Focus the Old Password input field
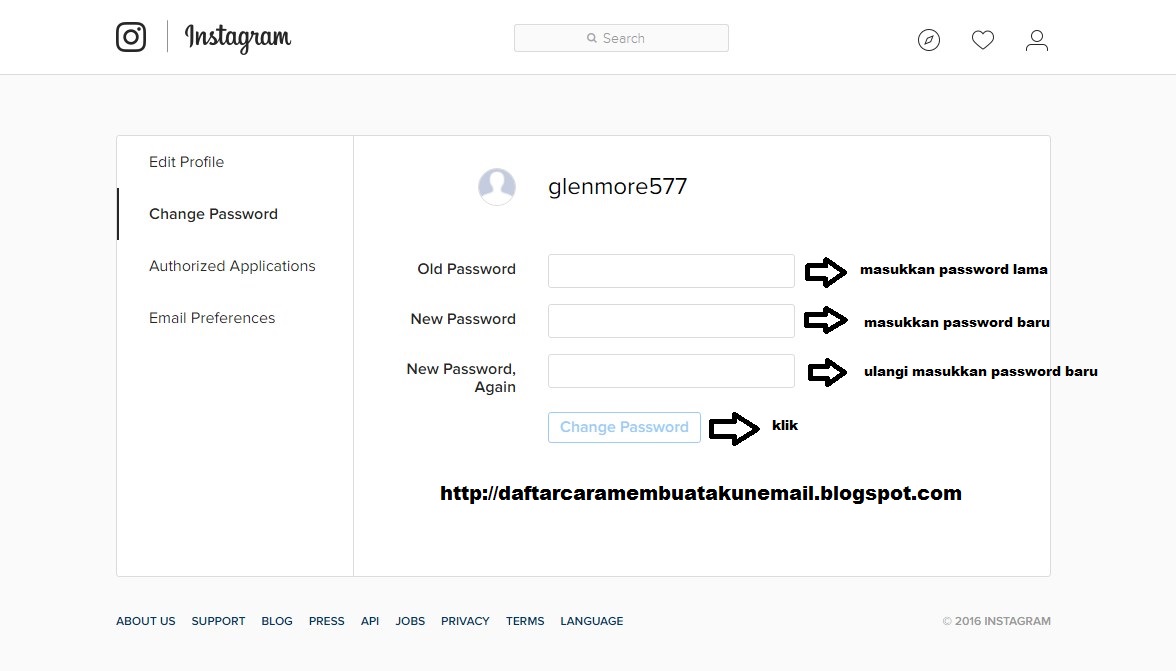 pos(670,270)
